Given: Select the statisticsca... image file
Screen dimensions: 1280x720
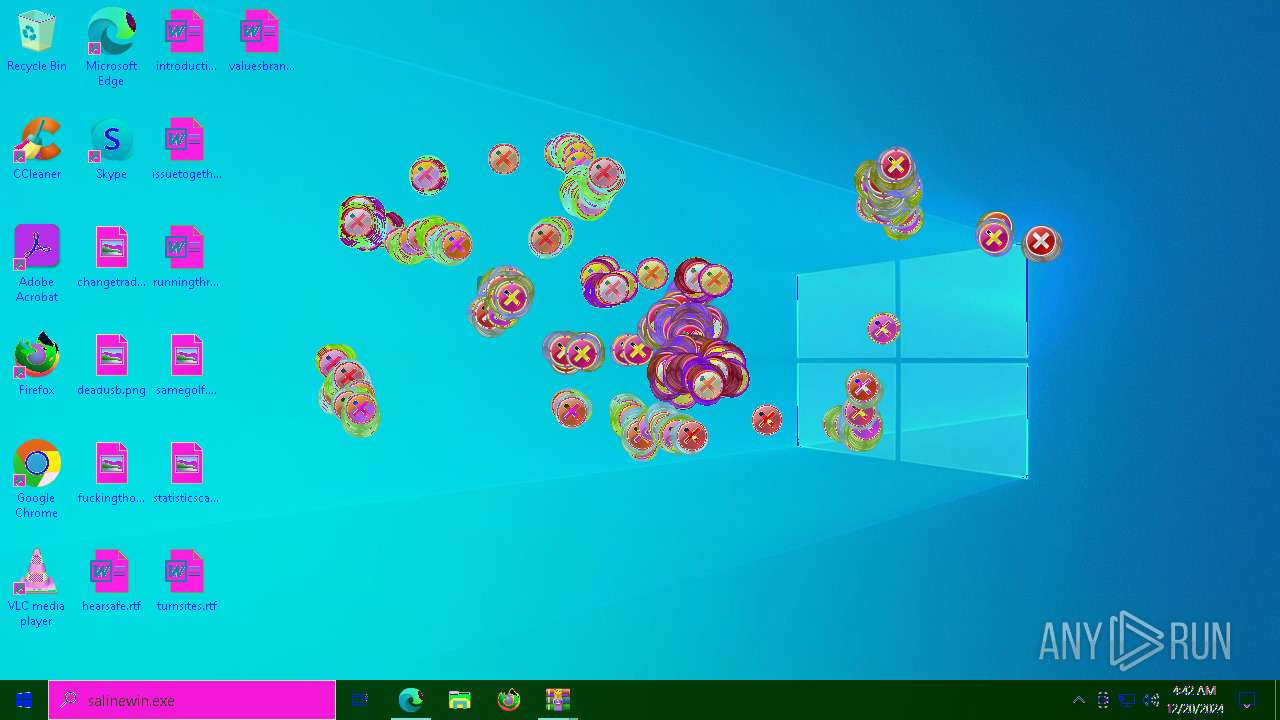Looking at the screenshot, I should tap(186, 474).
